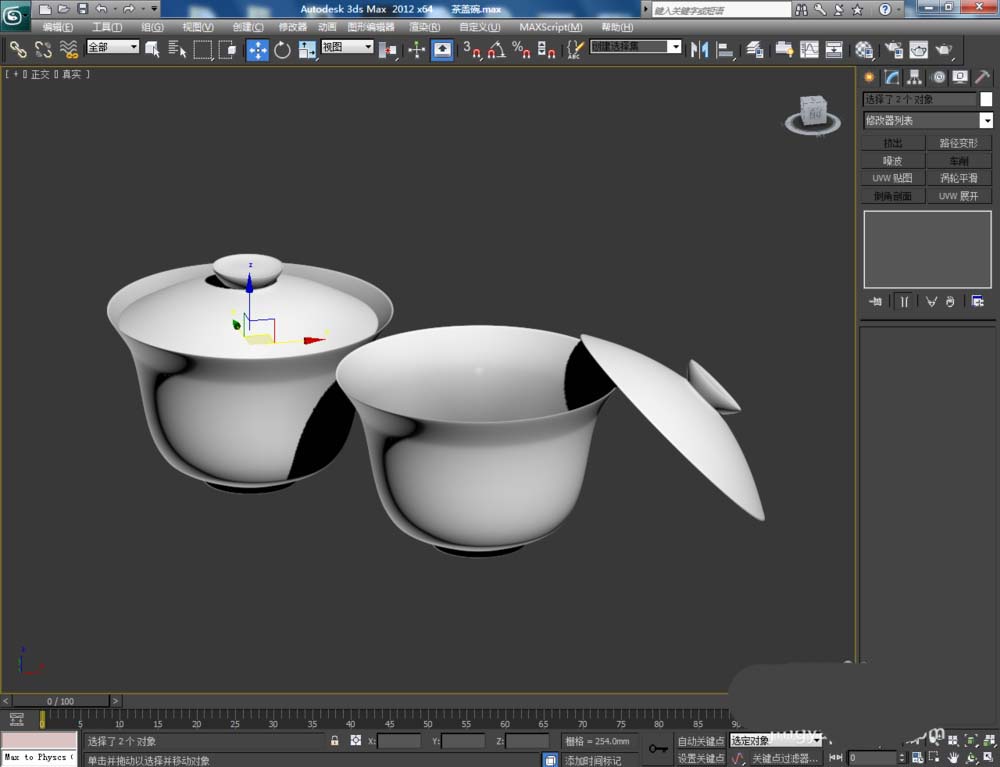The image size is (1000, 767).
Task: Click Render Production teapot icon
Action: click(x=944, y=50)
